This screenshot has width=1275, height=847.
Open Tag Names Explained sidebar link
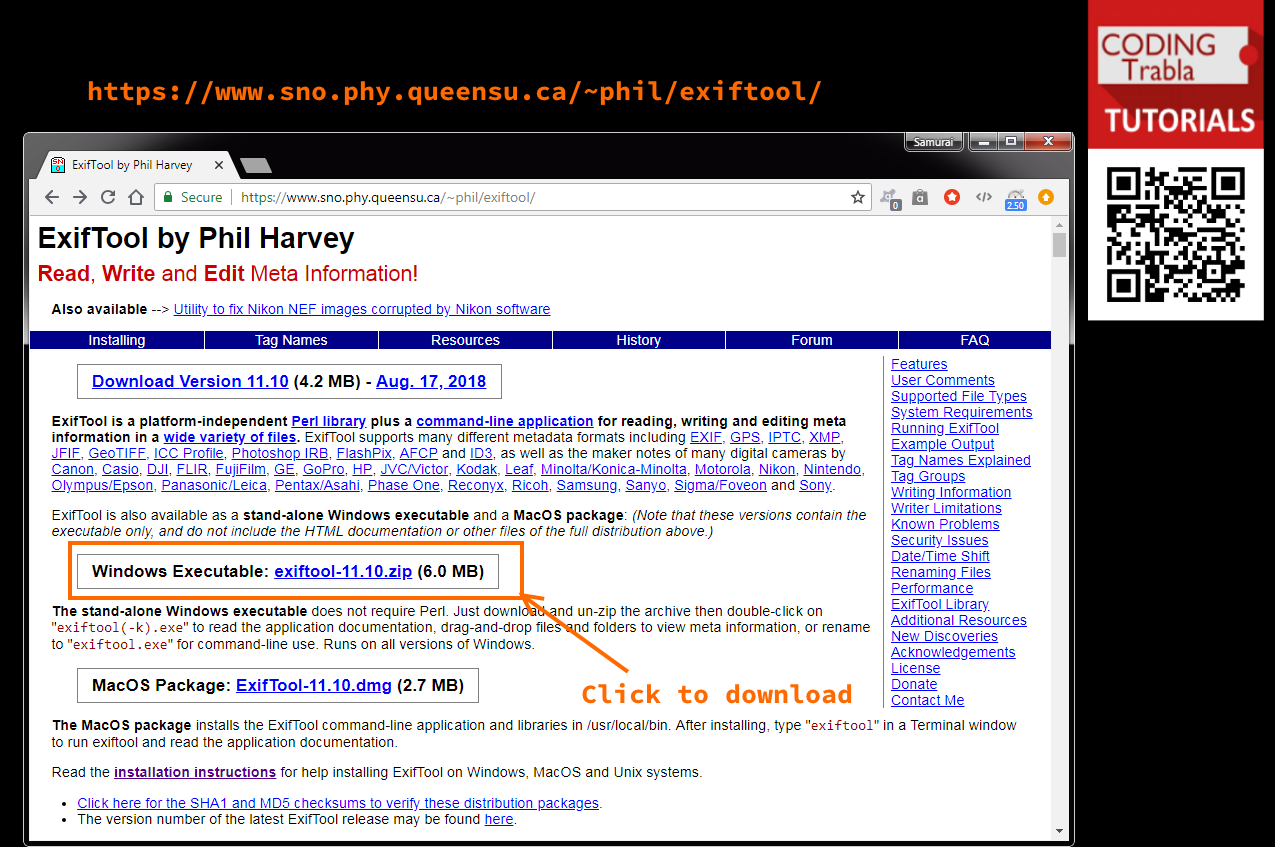pos(961,460)
